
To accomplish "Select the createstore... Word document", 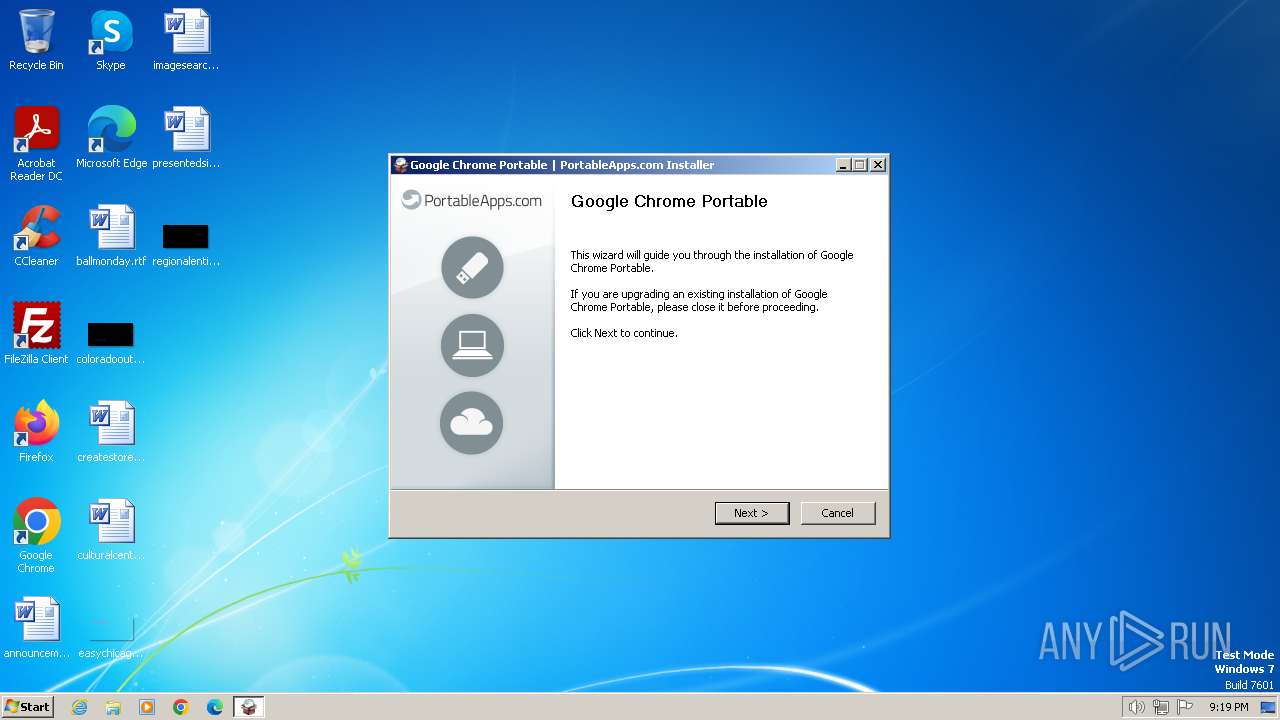I will coord(111,432).
